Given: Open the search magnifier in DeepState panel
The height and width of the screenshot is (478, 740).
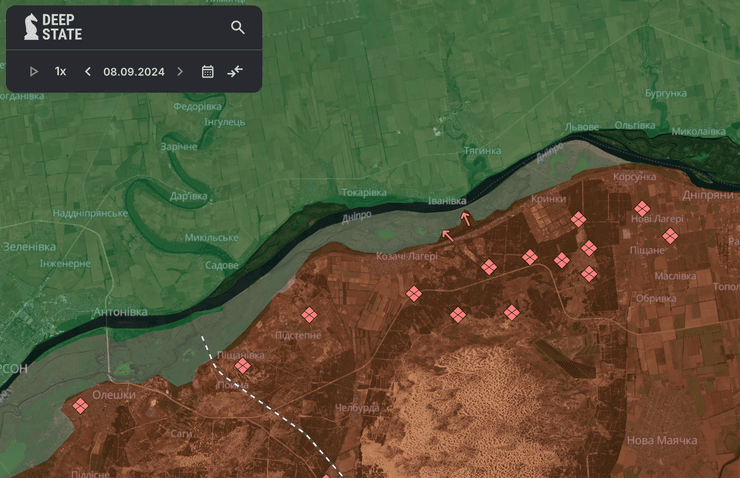Looking at the screenshot, I should 238,27.
